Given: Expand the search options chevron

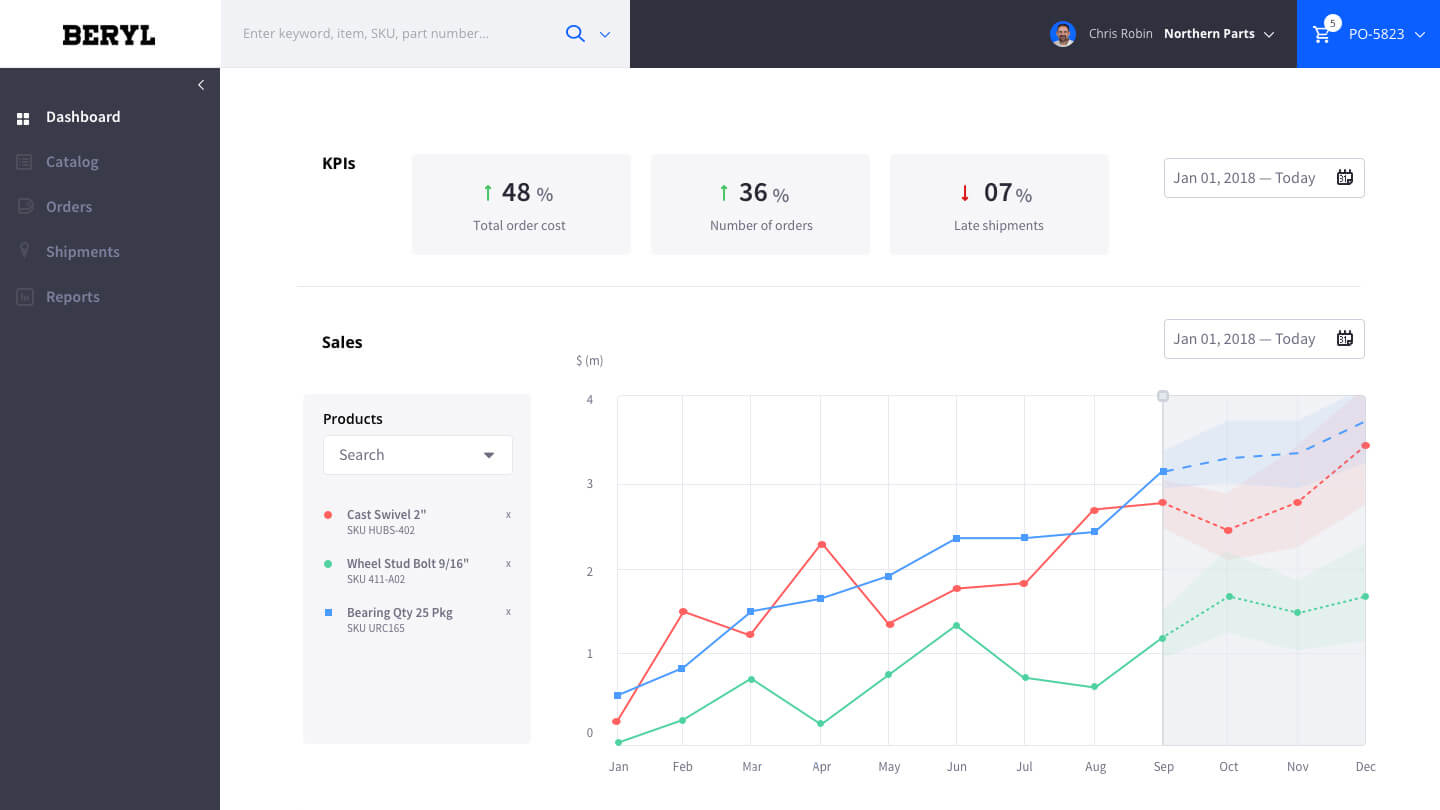Looking at the screenshot, I should click(605, 34).
